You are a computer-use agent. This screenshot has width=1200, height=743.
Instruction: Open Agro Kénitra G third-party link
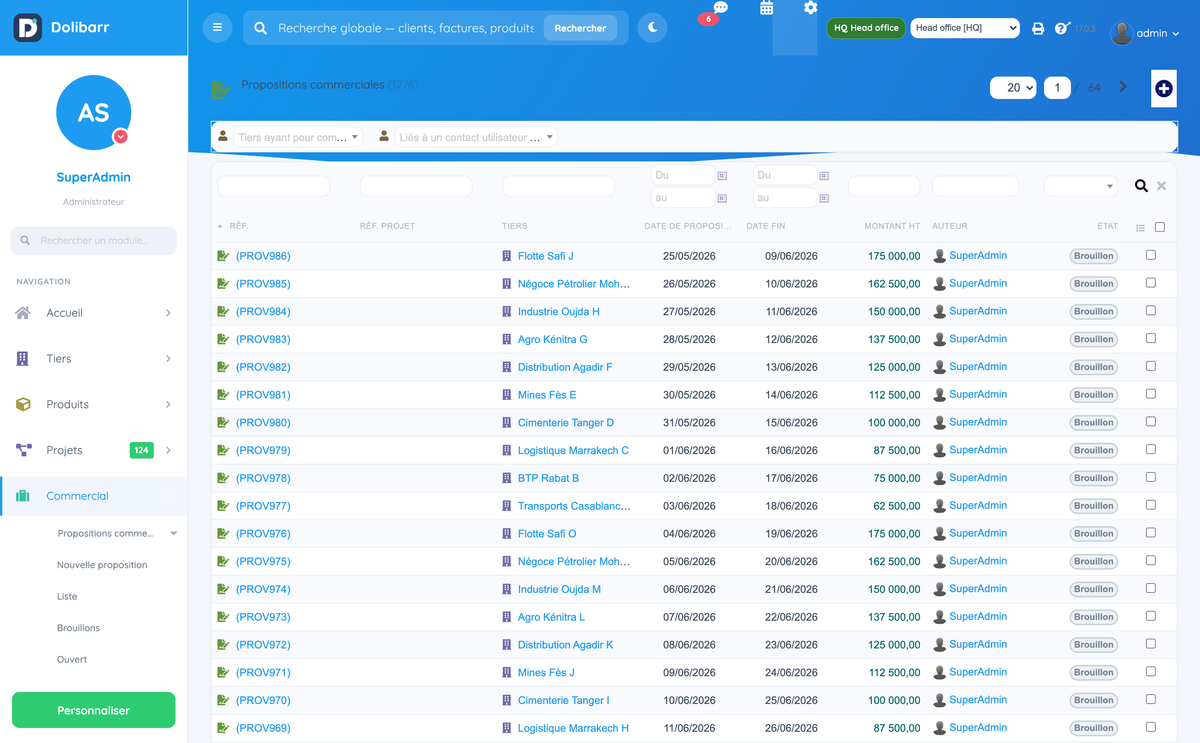[552, 339]
